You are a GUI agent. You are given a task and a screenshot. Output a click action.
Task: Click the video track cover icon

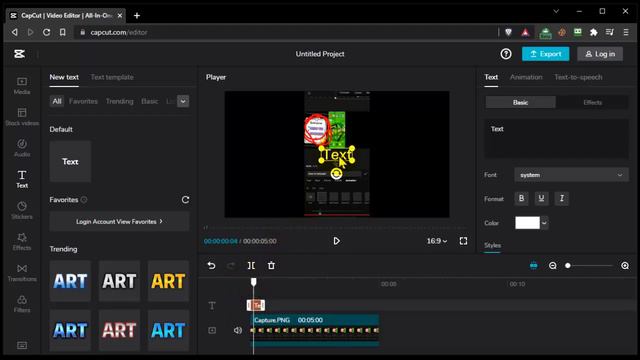click(212, 330)
